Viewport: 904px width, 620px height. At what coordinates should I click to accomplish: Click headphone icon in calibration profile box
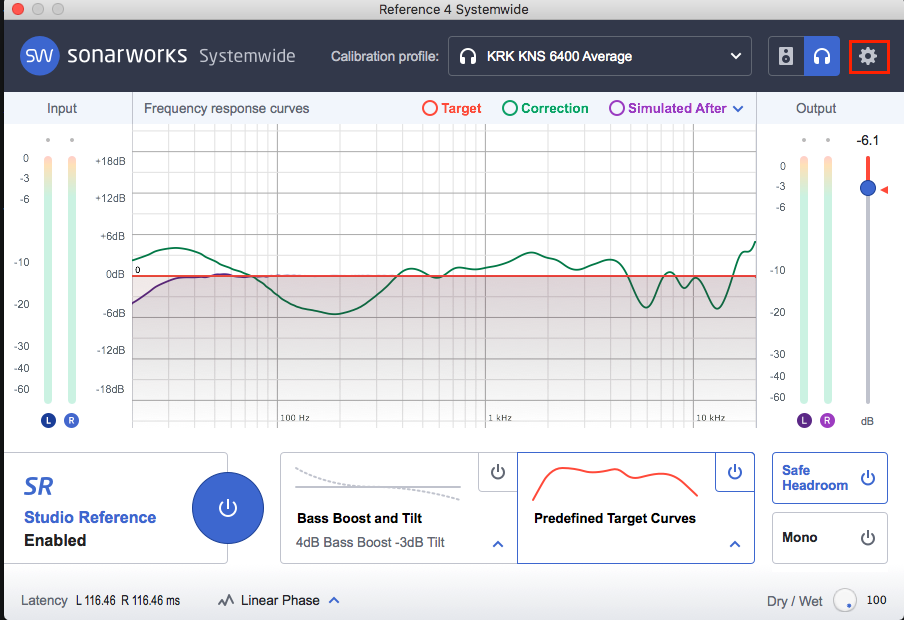[468, 57]
